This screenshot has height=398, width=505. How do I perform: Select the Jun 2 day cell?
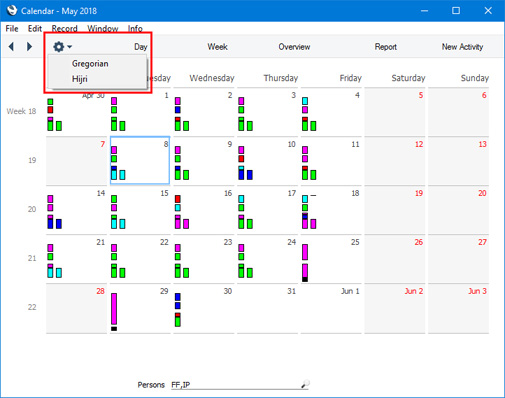point(395,308)
